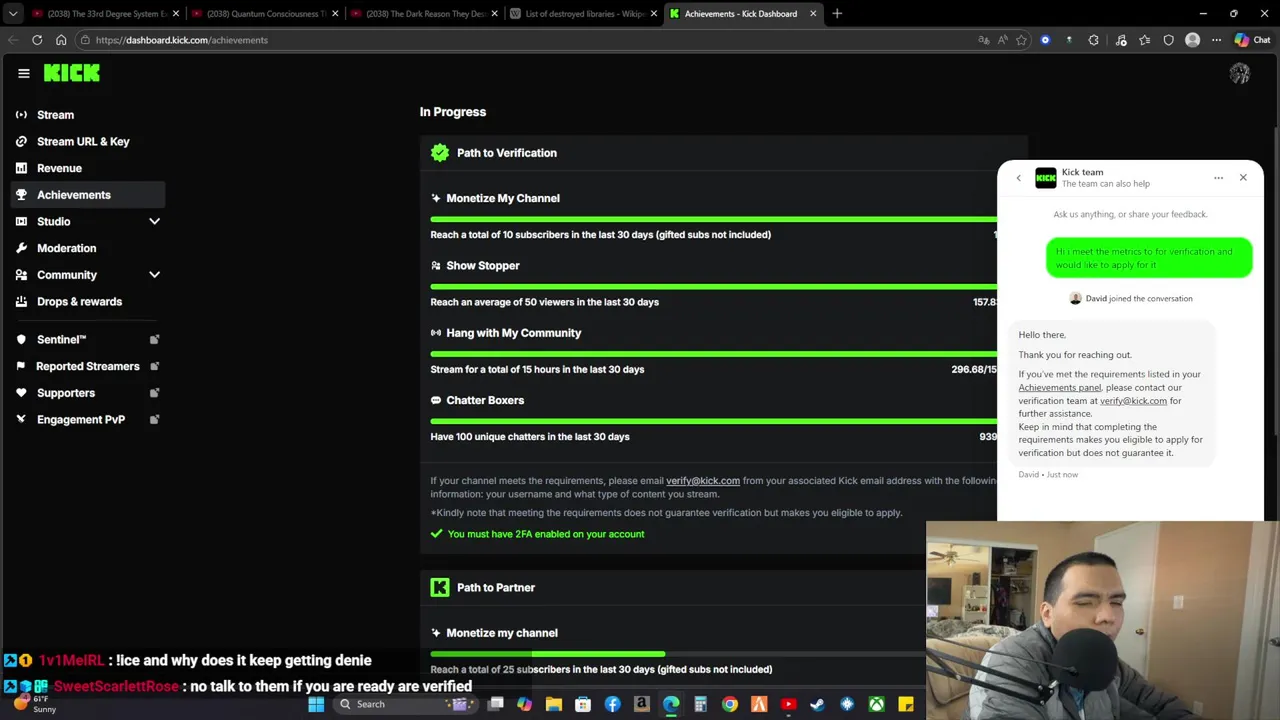Open the Favorites list icon
1280x720 pixels.
pyautogui.click(x=1144, y=40)
